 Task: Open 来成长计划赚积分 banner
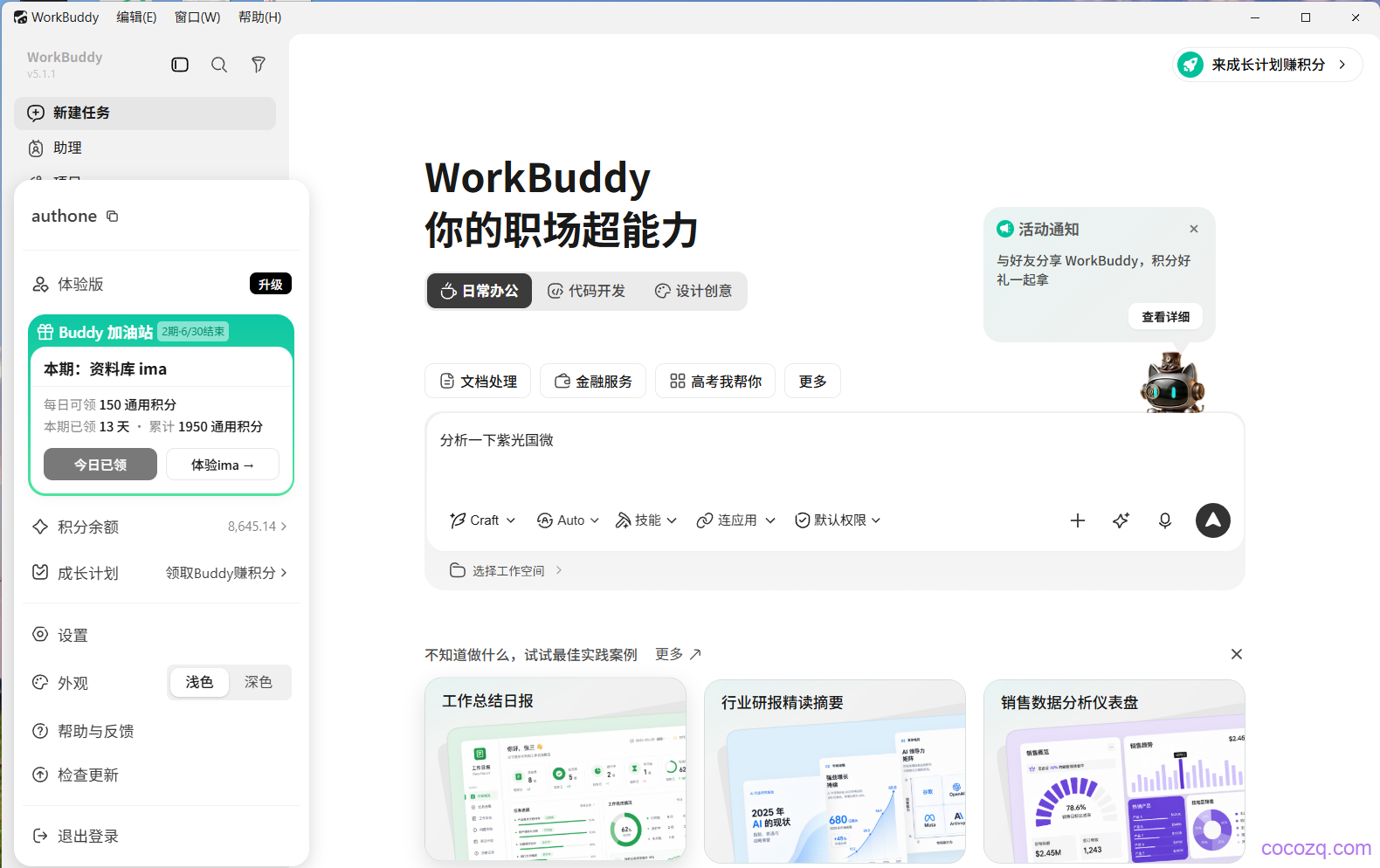(1267, 65)
